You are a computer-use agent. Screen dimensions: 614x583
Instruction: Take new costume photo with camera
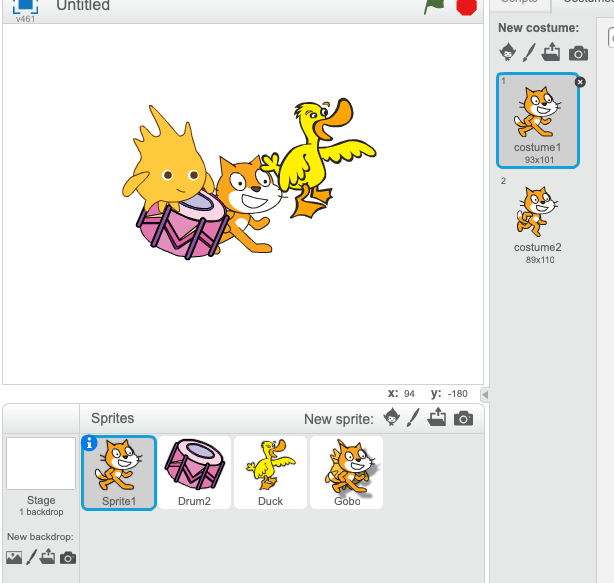coord(578,53)
